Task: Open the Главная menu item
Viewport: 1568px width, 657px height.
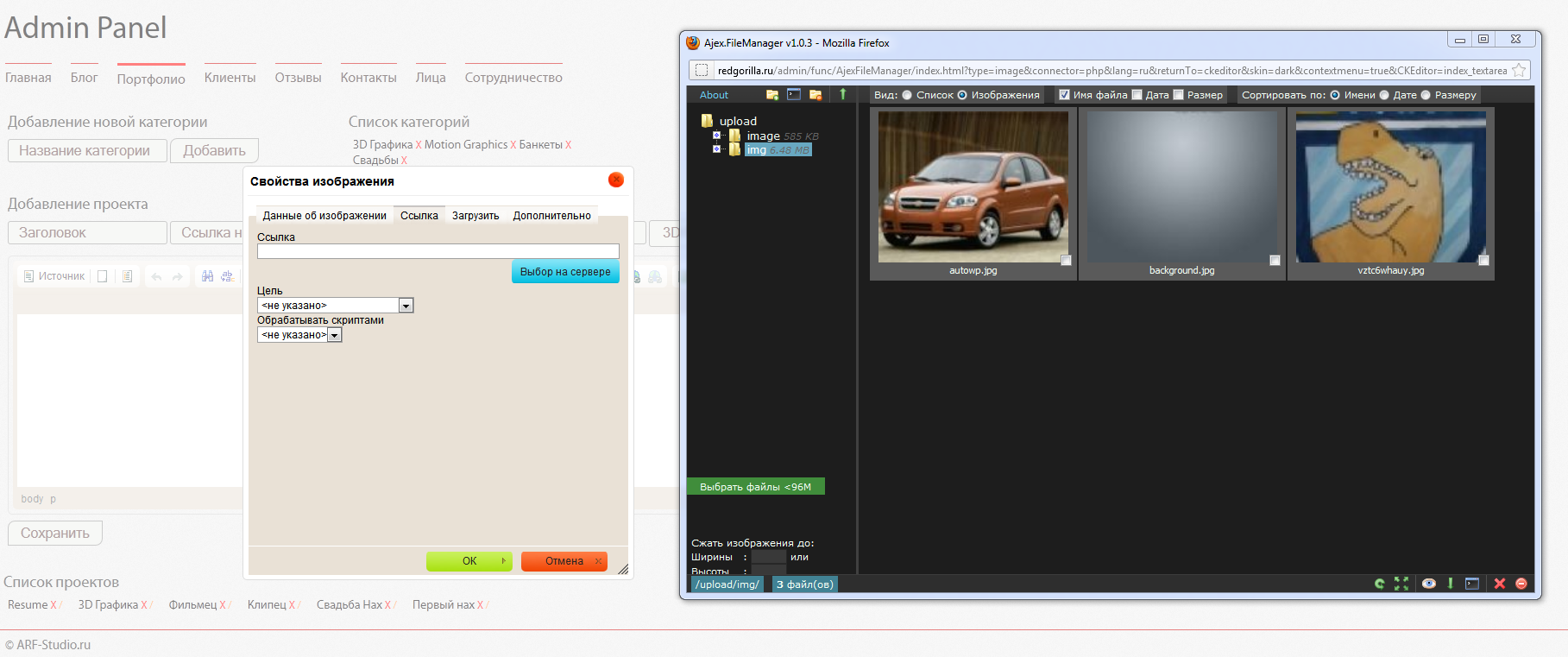Action: 28,77
